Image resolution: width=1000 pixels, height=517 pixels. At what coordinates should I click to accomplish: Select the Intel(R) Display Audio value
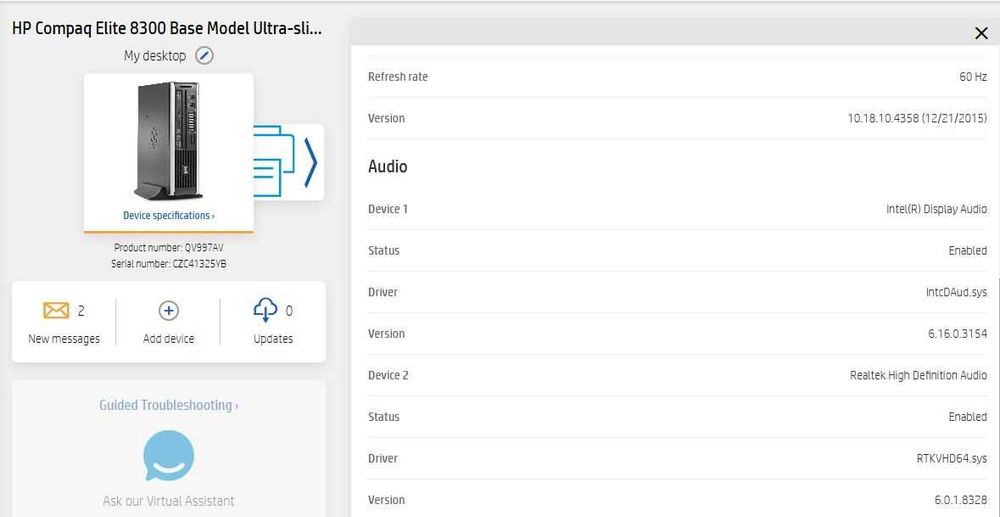coord(937,209)
